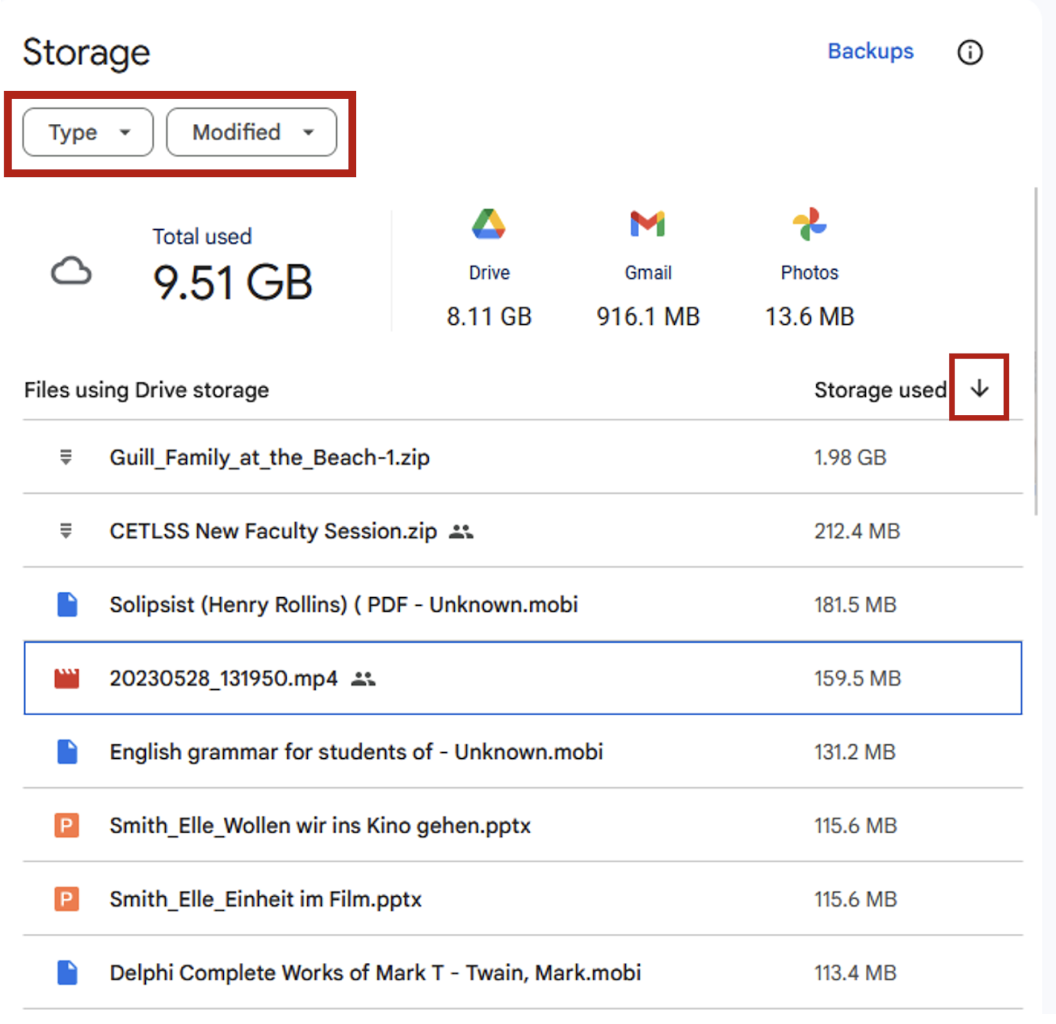The height and width of the screenshot is (1024, 1056).
Task: Select Smith_Elle_Einheit im Film.pptx
Action: click(x=265, y=899)
